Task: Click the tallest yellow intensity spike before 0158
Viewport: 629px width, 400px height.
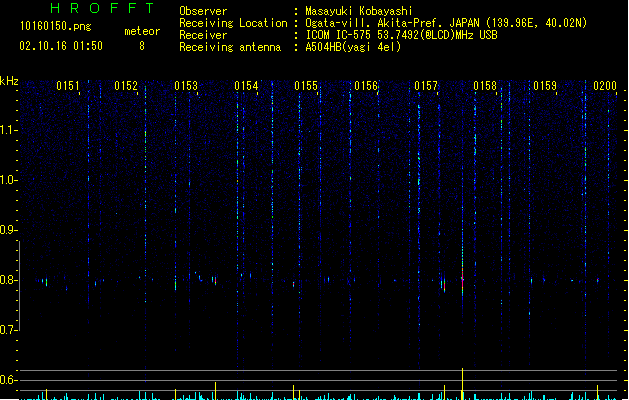Action: click(463, 384)
